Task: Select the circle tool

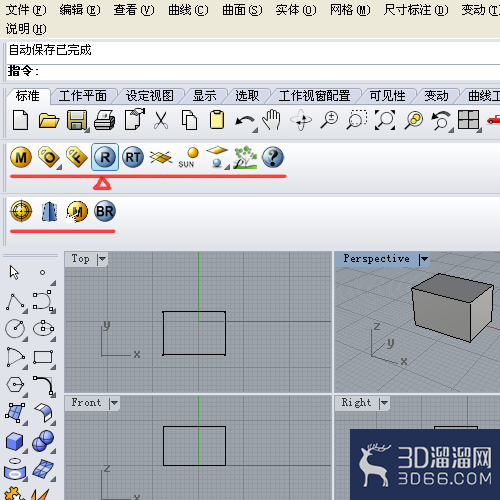Action: pos(15,329)
